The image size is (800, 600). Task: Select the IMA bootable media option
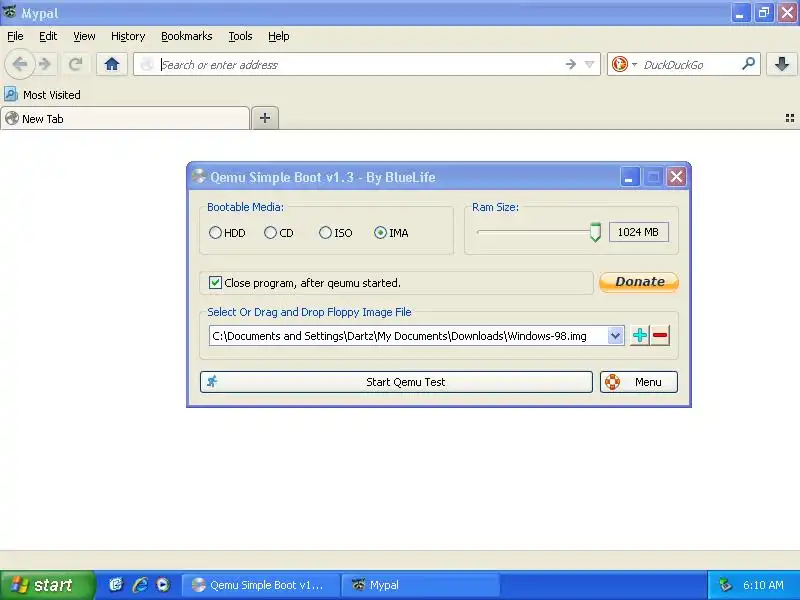[x=391, y=233]
